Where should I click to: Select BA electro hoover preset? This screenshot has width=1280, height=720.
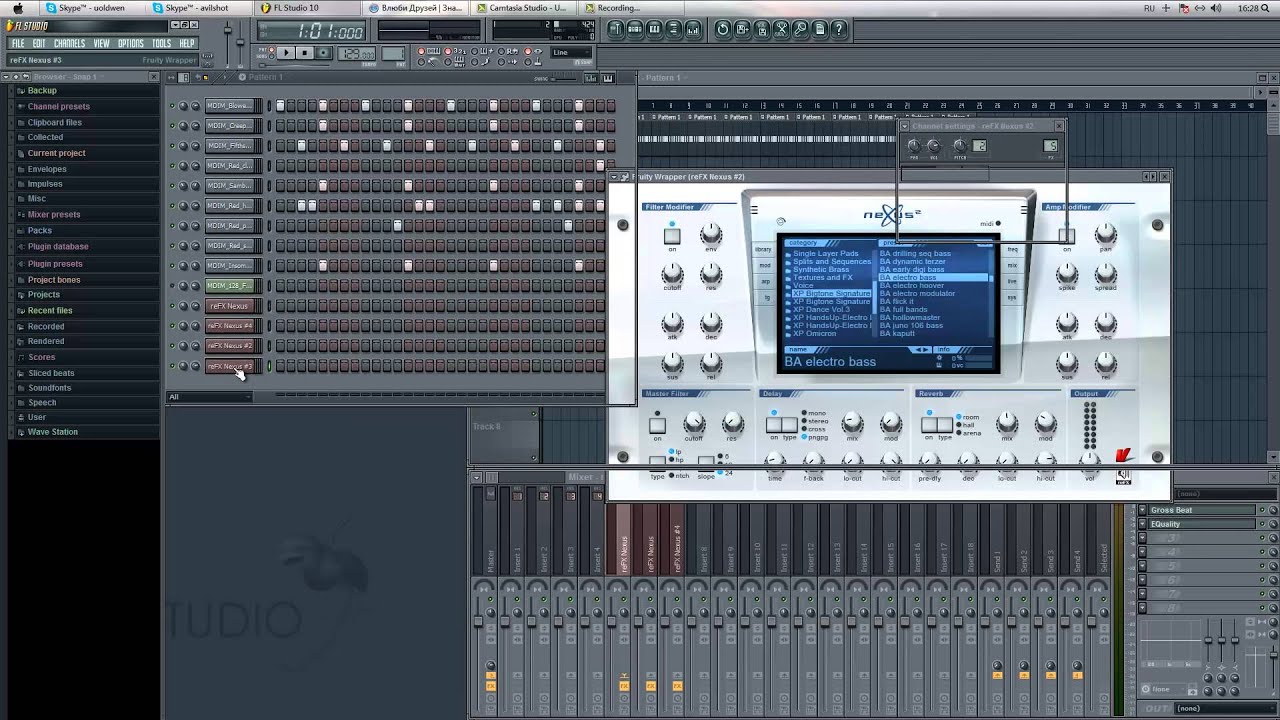tap(912, 285)
